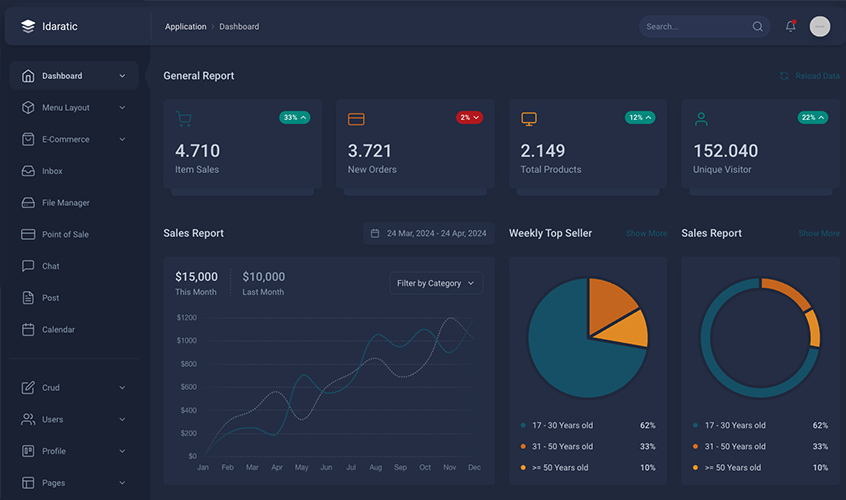Image resolution: width=846 pixels, height=500 pixels.
Task: Click the notification bell icon
Action: pos(790,26)
